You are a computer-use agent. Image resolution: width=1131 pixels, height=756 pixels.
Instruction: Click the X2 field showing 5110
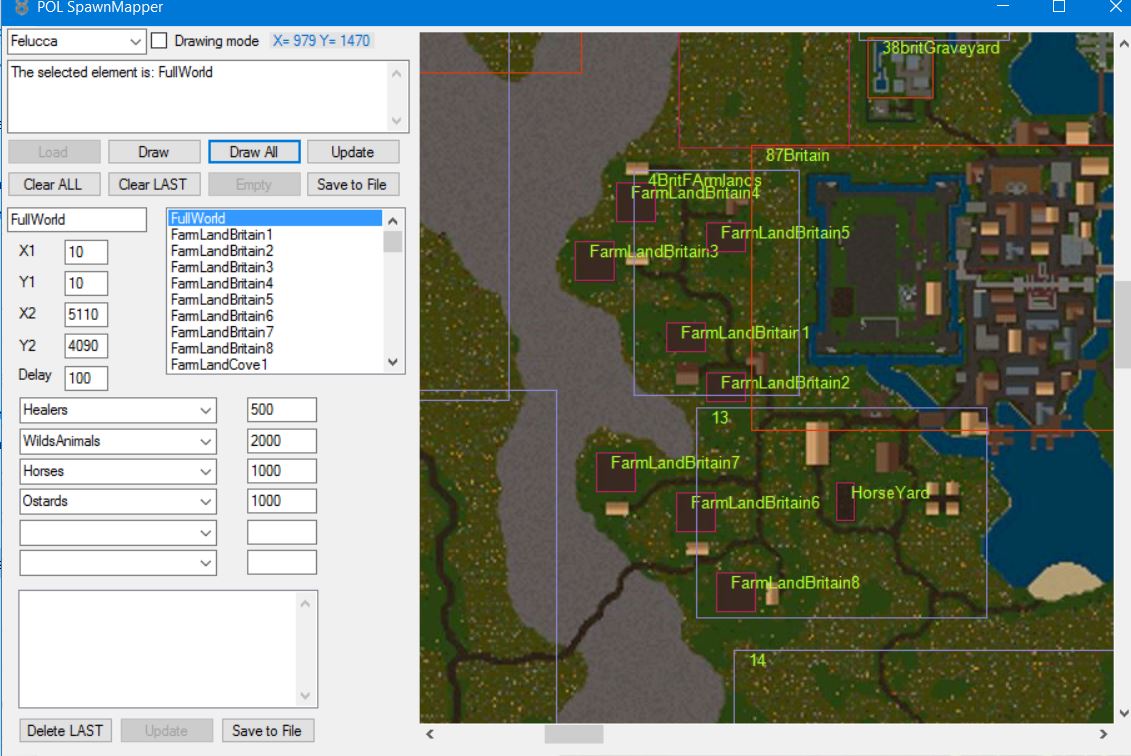86,315
